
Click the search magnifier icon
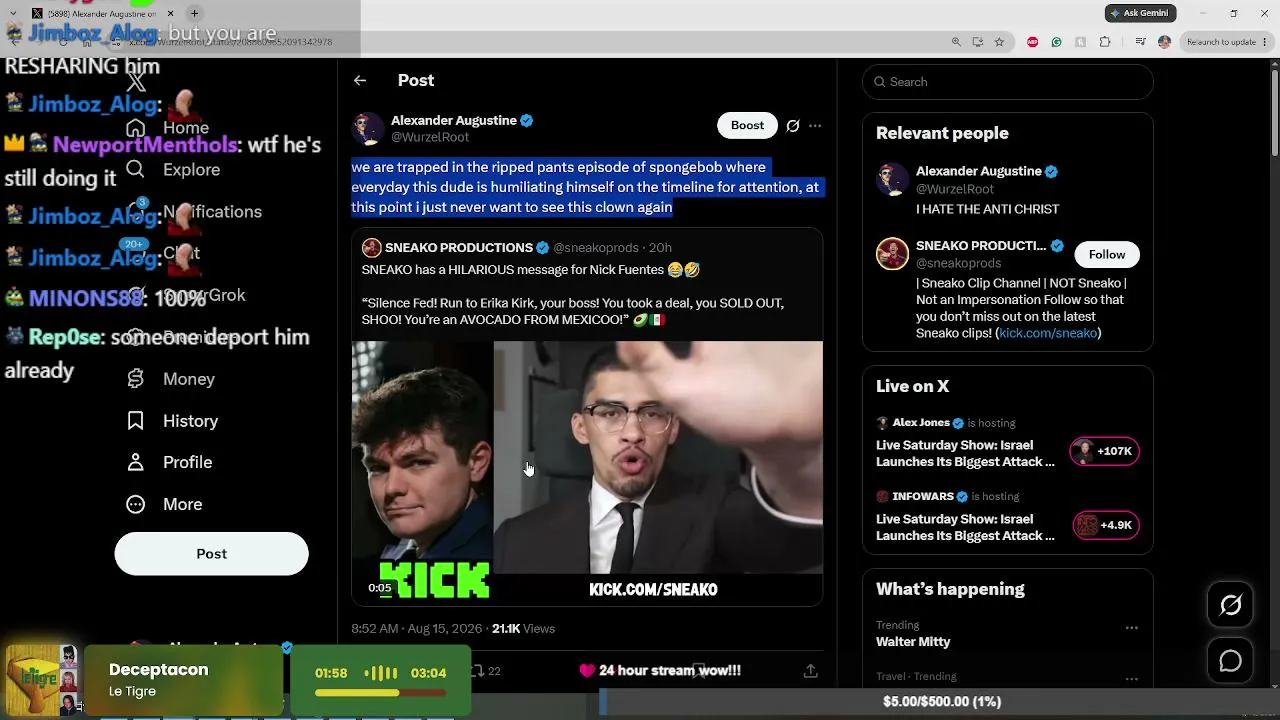point(880,82)
